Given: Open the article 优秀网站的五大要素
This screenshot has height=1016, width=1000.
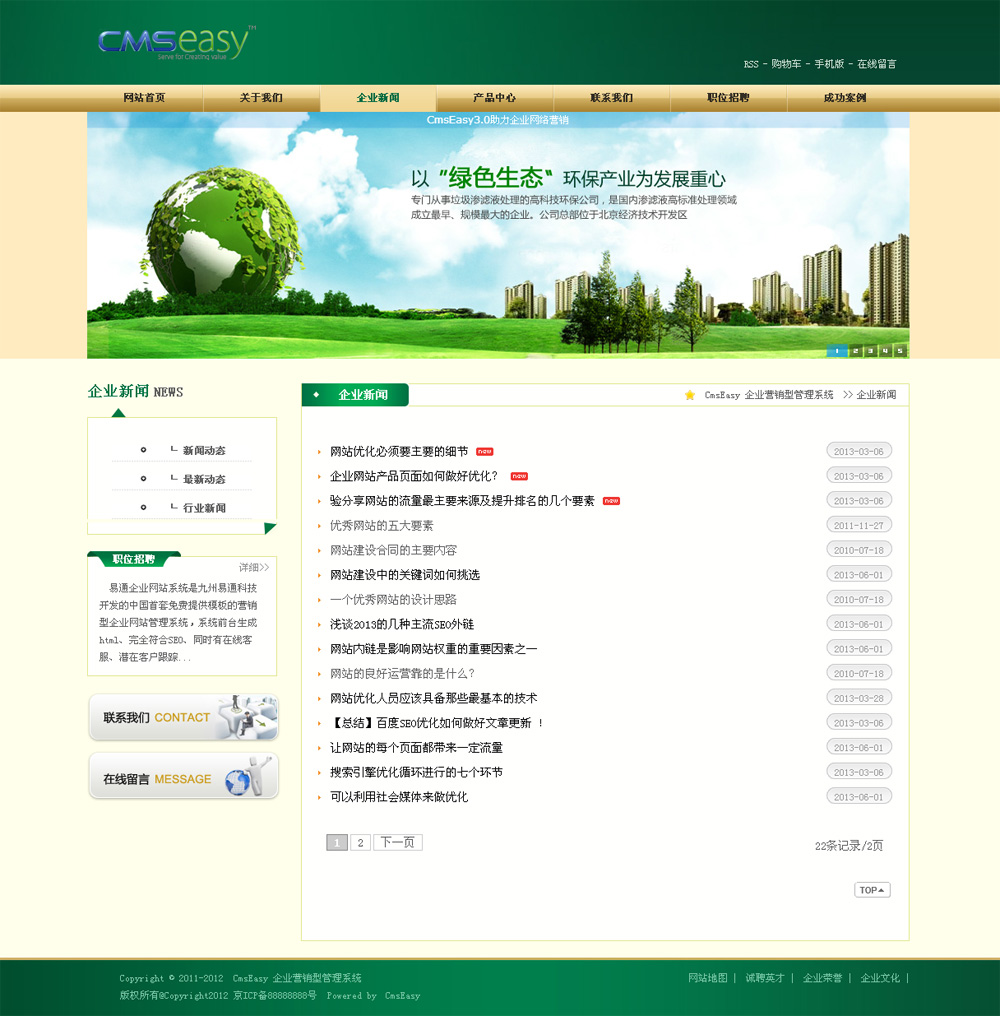Looking at the screenshot, I should pos(382,526).
